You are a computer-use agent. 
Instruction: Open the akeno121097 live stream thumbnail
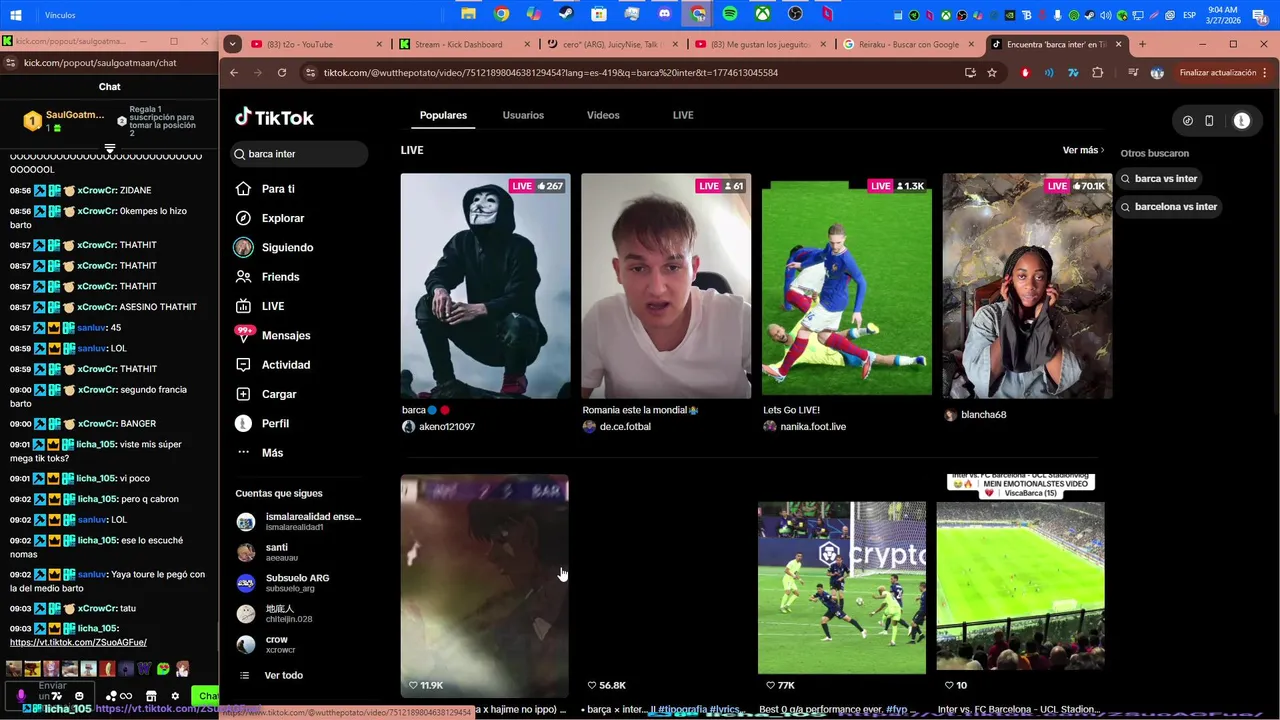coord(486,286)
